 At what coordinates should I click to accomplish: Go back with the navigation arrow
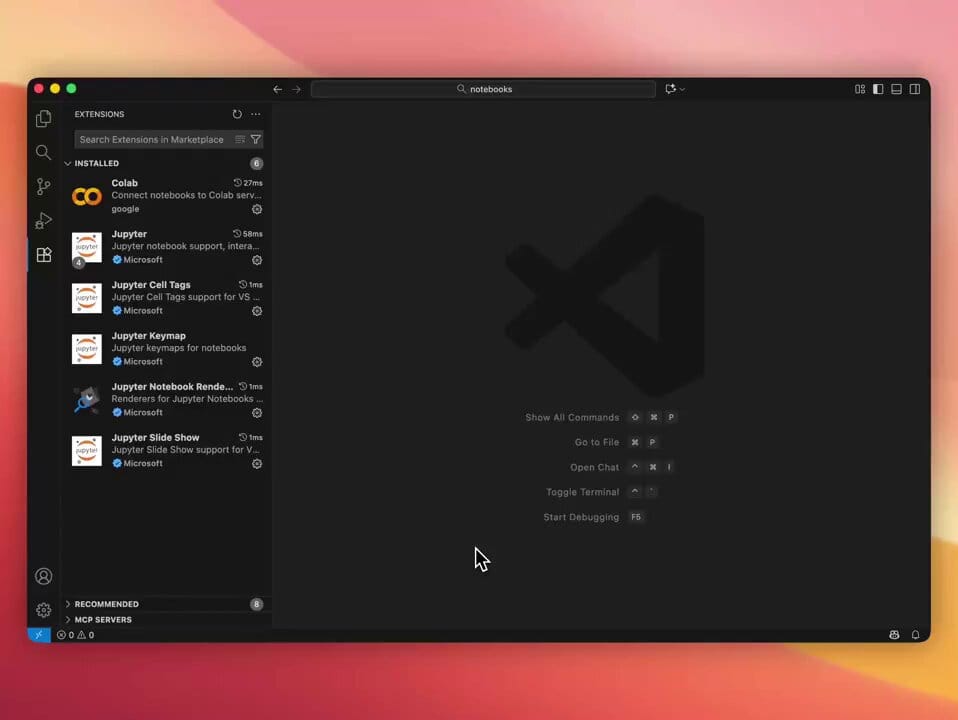click(x=277, y=89)
